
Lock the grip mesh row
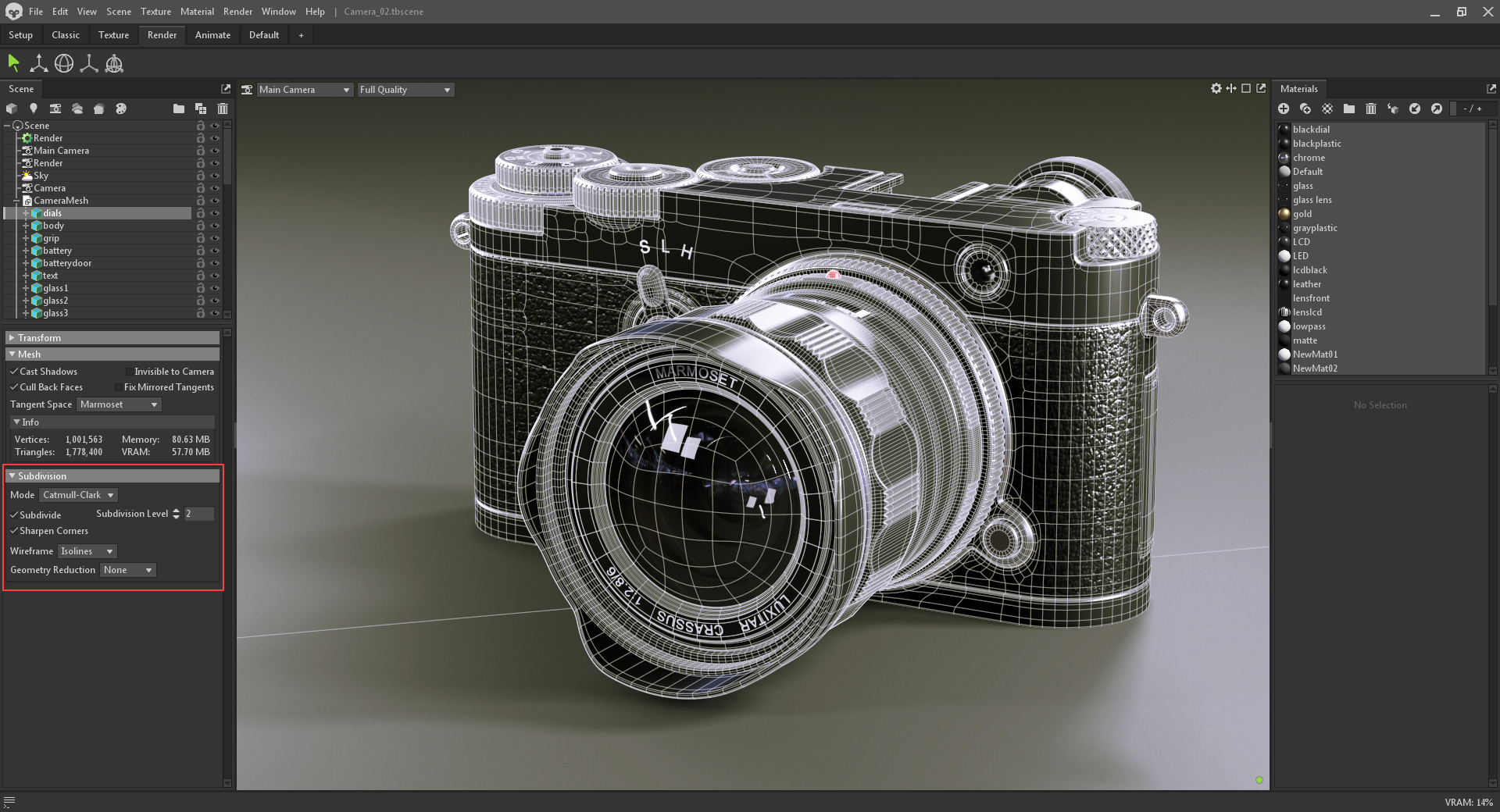(201, 238)
